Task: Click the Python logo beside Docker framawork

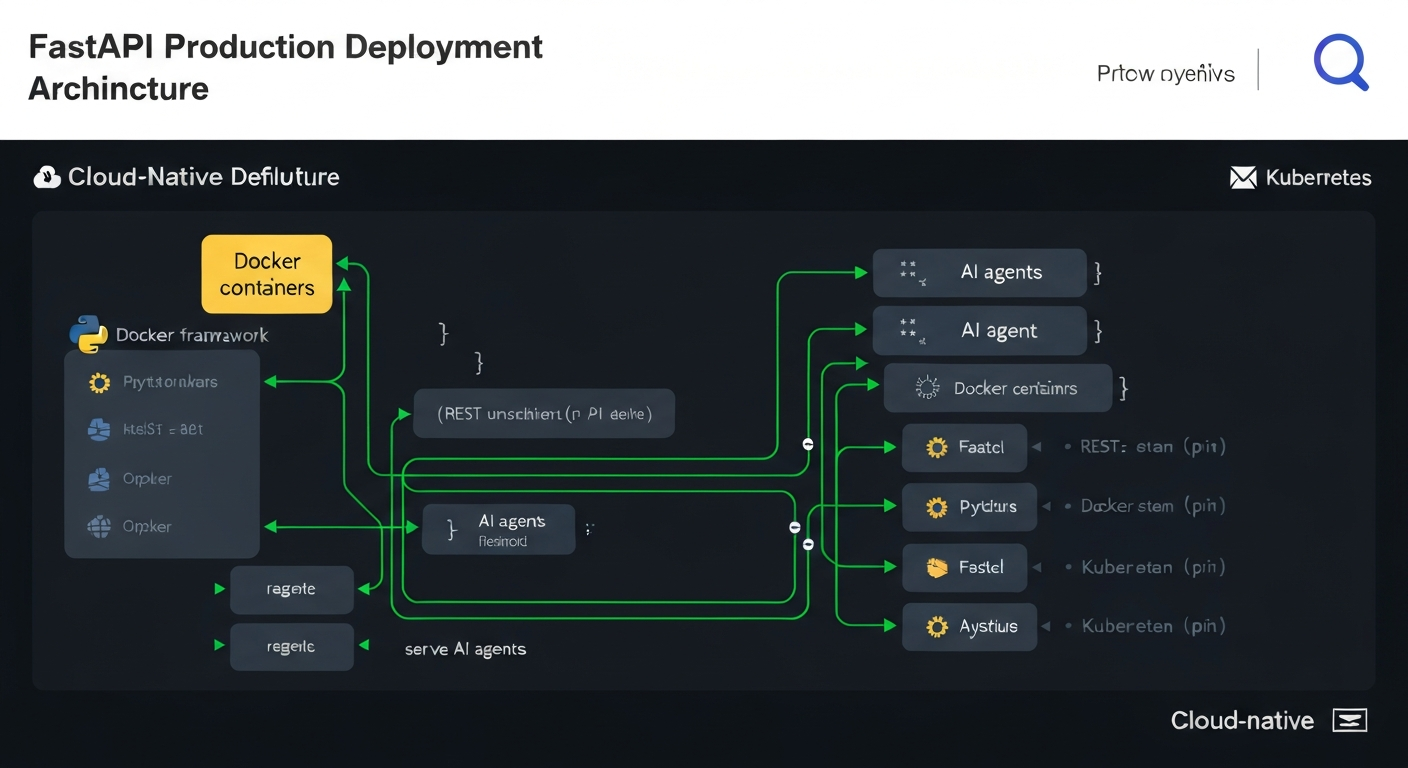Action: [89, 334]
